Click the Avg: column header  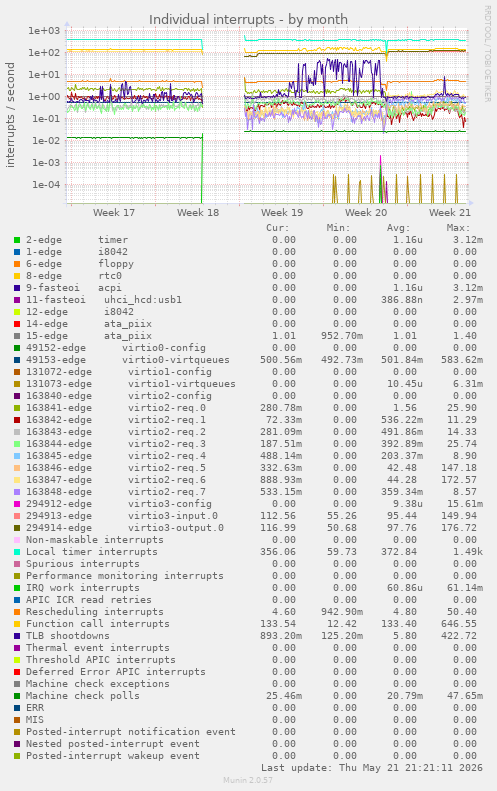pyautogui.click(x=399, y=228)
